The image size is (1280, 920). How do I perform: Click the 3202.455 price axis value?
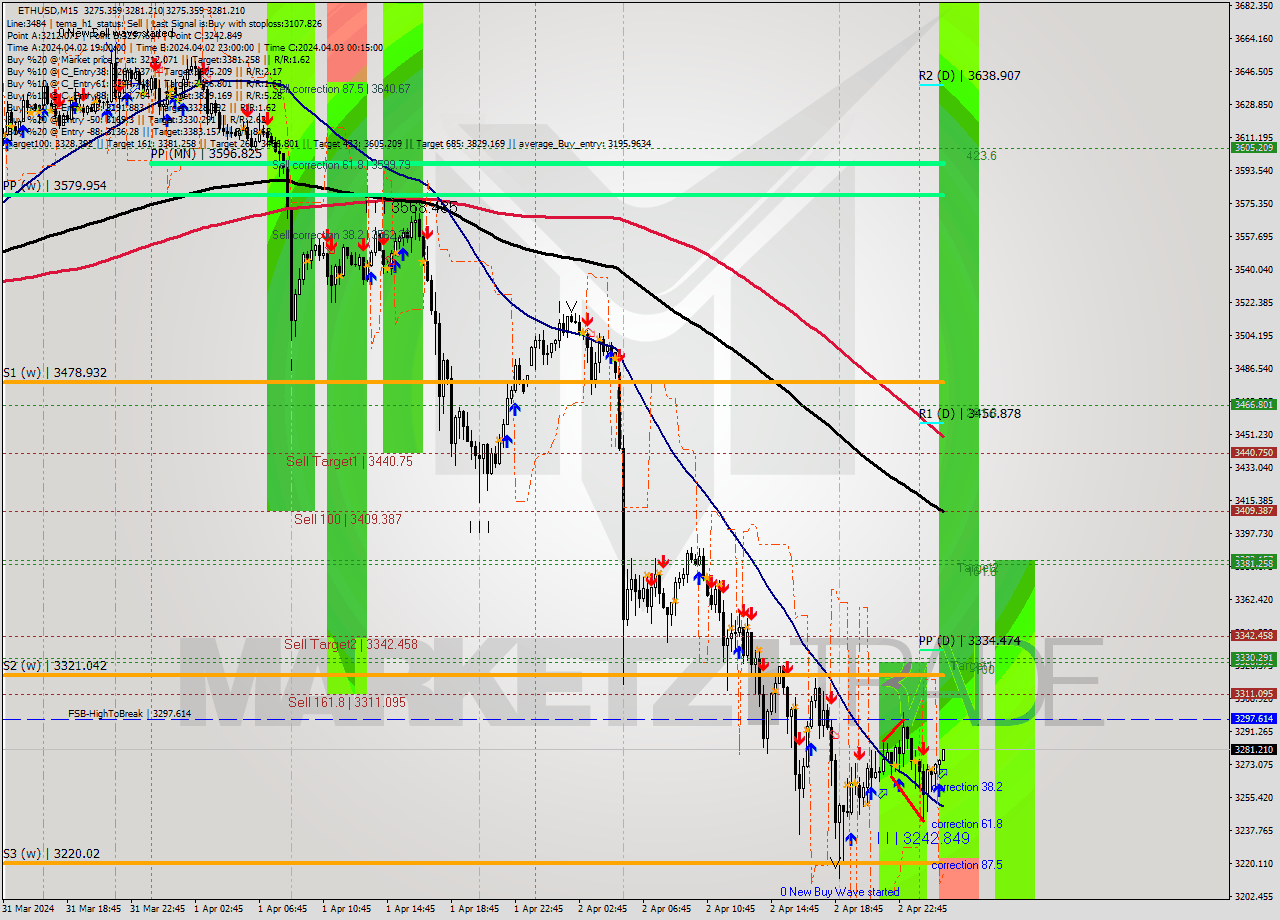(x=1254, y=897)
